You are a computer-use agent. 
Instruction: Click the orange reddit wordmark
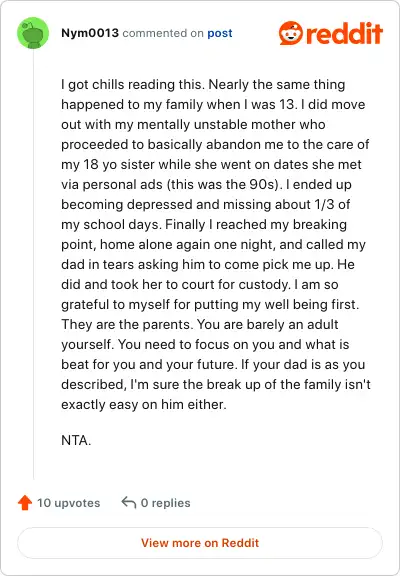(x=345, y=33)
